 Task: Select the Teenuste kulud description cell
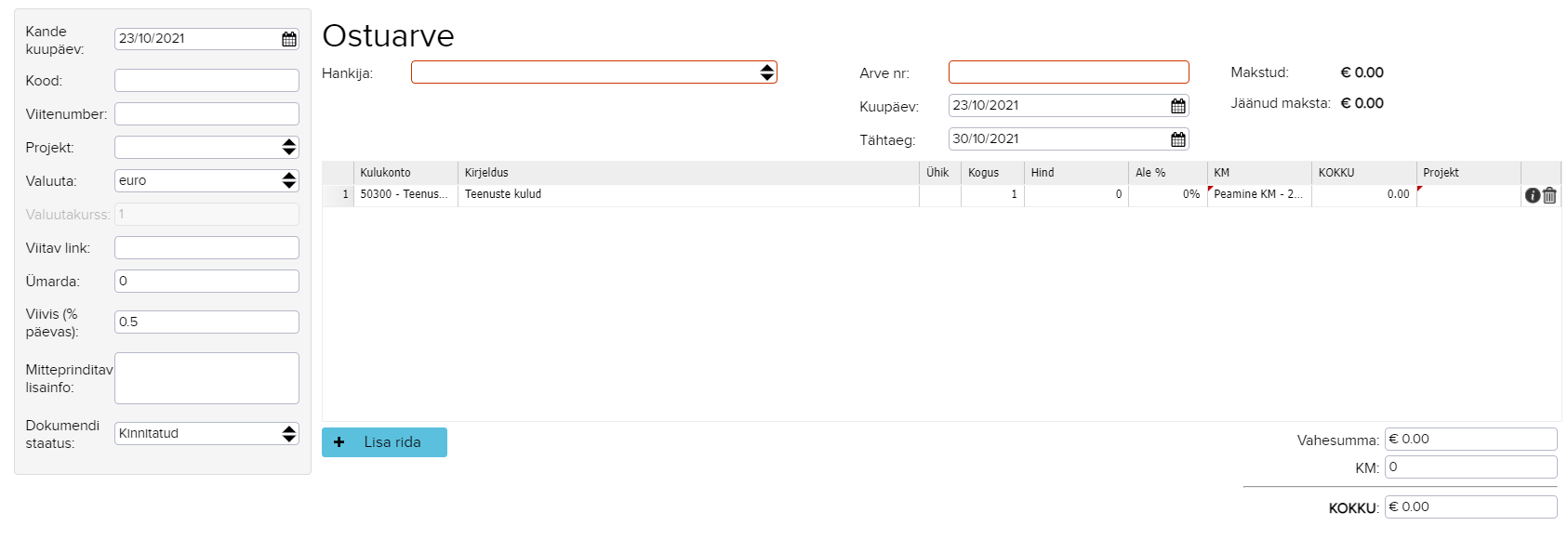pos(688,195)
